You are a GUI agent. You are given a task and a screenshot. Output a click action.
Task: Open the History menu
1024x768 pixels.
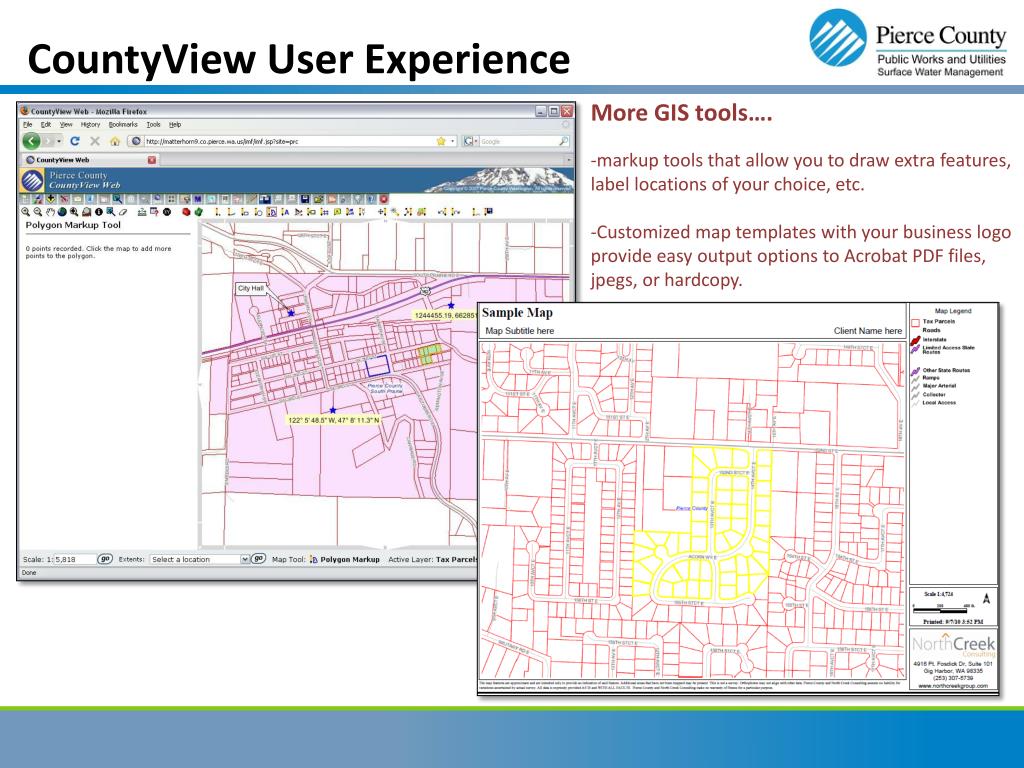point(90,124)
